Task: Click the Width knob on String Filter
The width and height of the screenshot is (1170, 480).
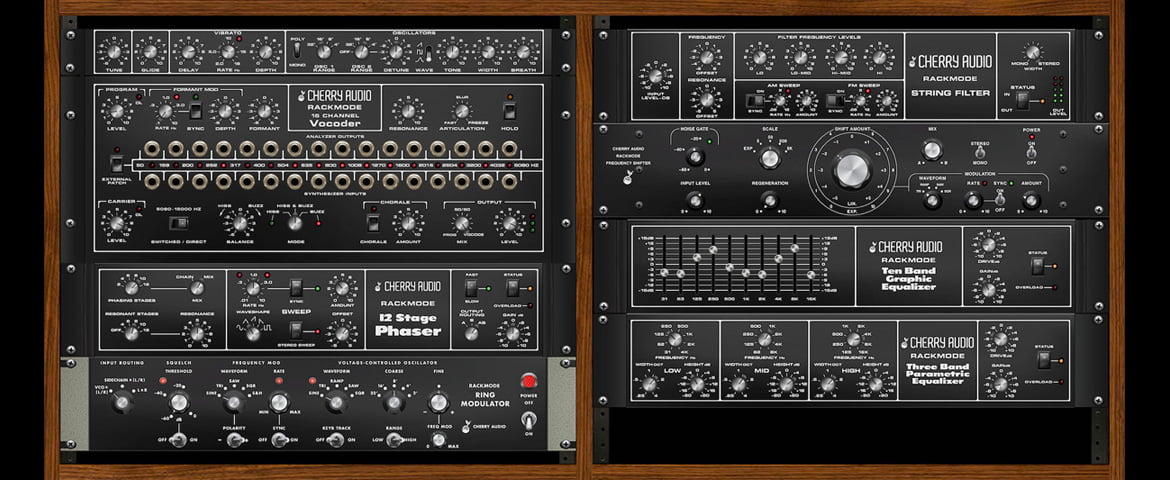Action: (1033, 52)
